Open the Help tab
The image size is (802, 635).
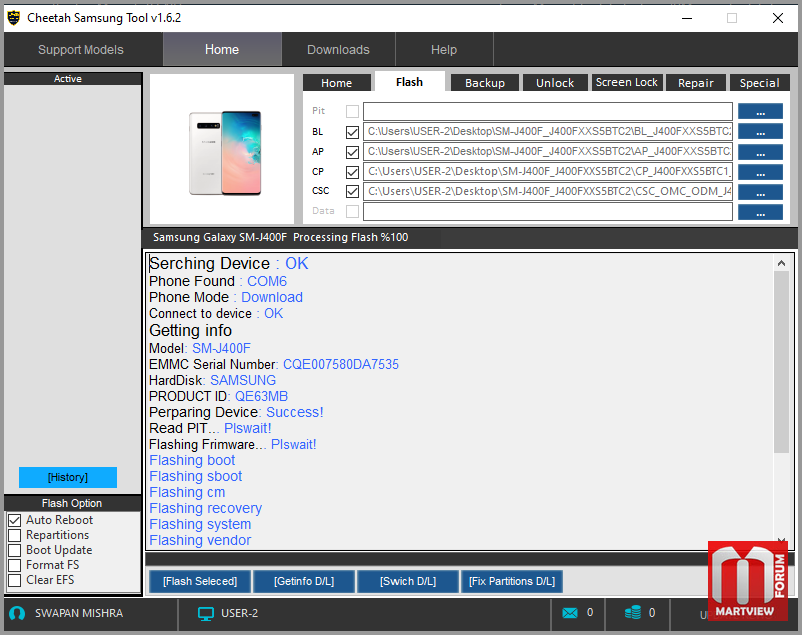click(x=444, y=50)
